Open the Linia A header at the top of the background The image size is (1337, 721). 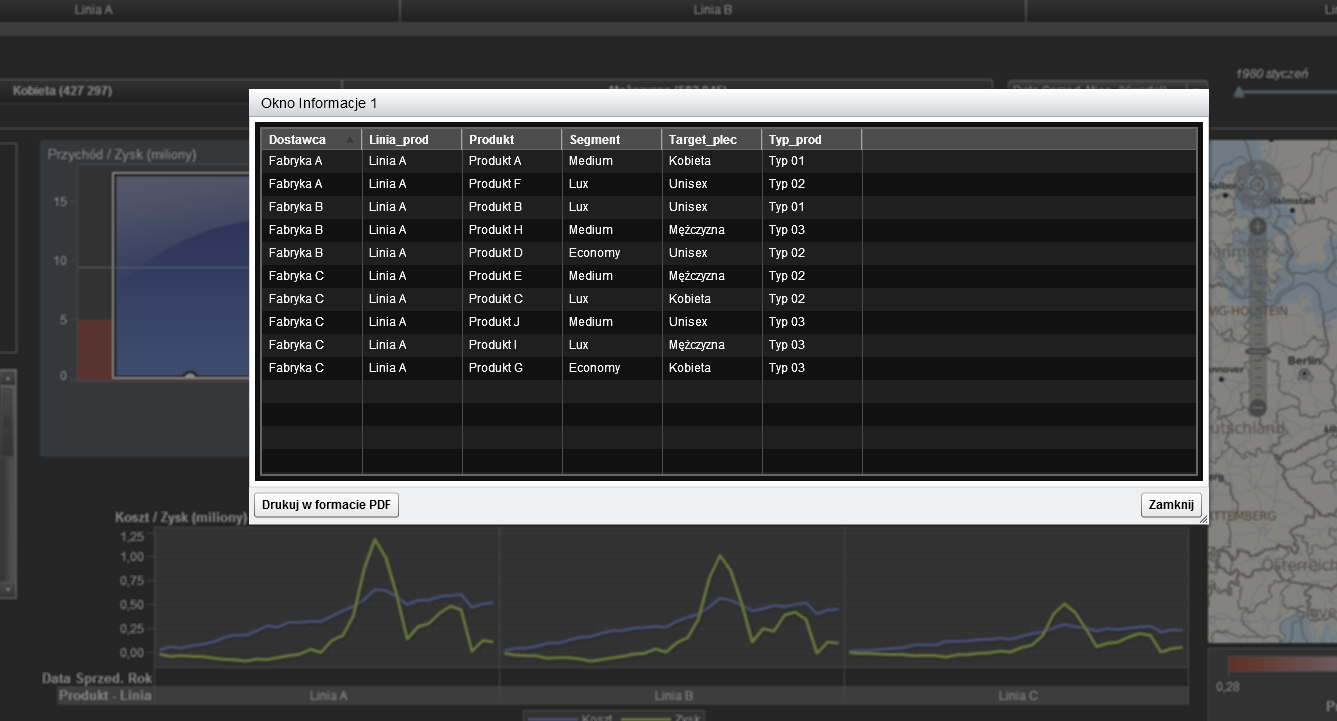click(94, 10)
